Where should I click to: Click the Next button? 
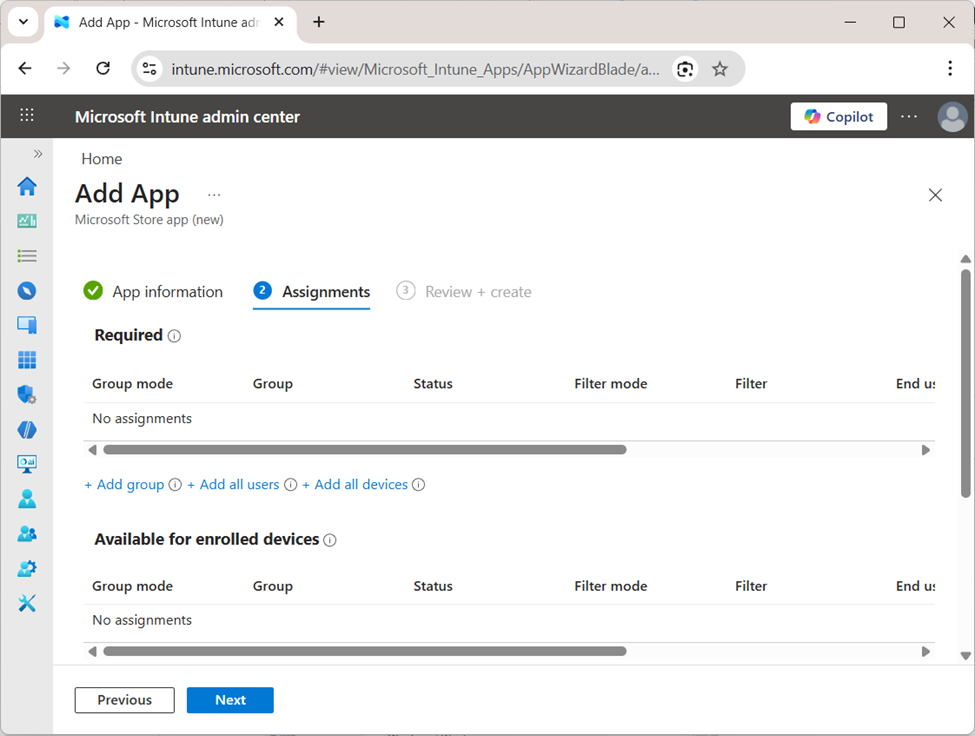(230, 700)
